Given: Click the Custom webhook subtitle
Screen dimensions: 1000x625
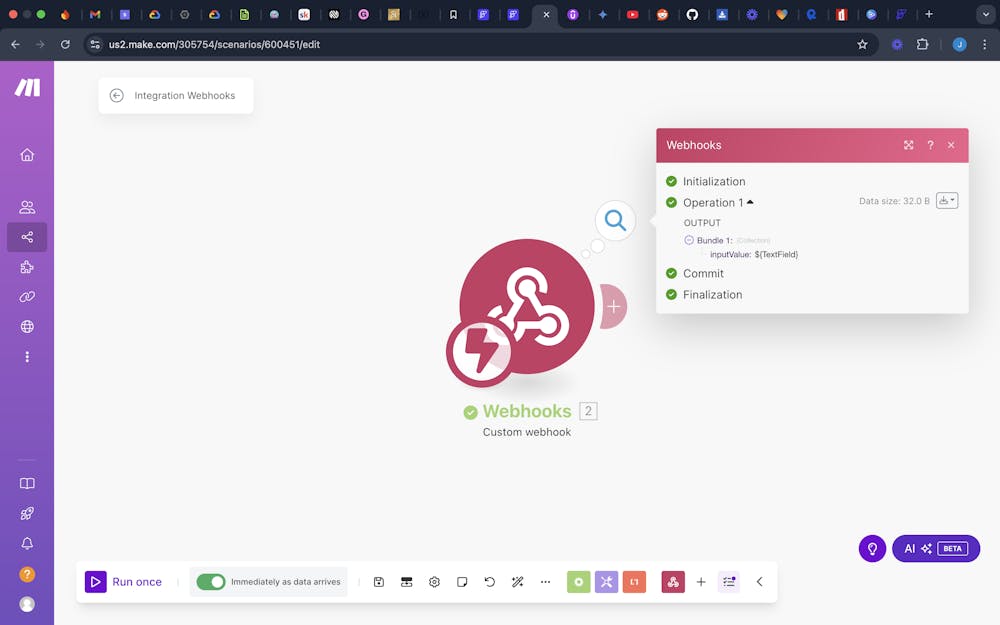Looking at the screenshot, I should coord(527,432).
